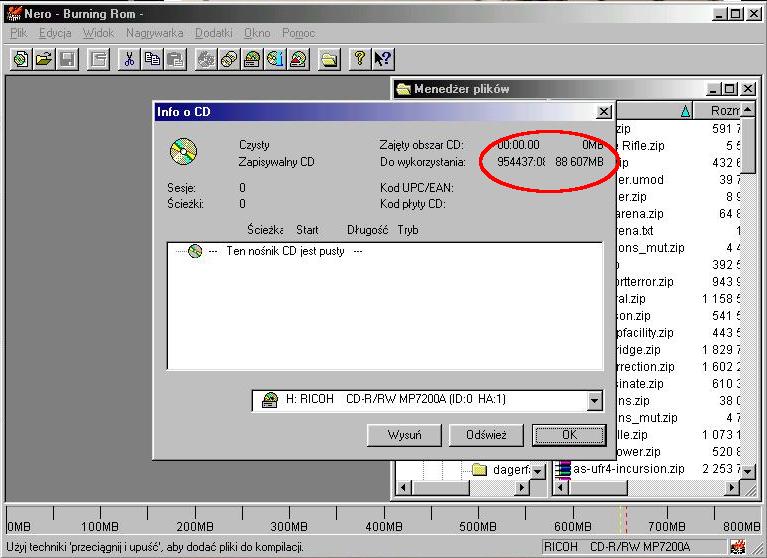Open the Nagrywarka menu
The width and height of the screenshot is (767, 558).
(155, 33)
